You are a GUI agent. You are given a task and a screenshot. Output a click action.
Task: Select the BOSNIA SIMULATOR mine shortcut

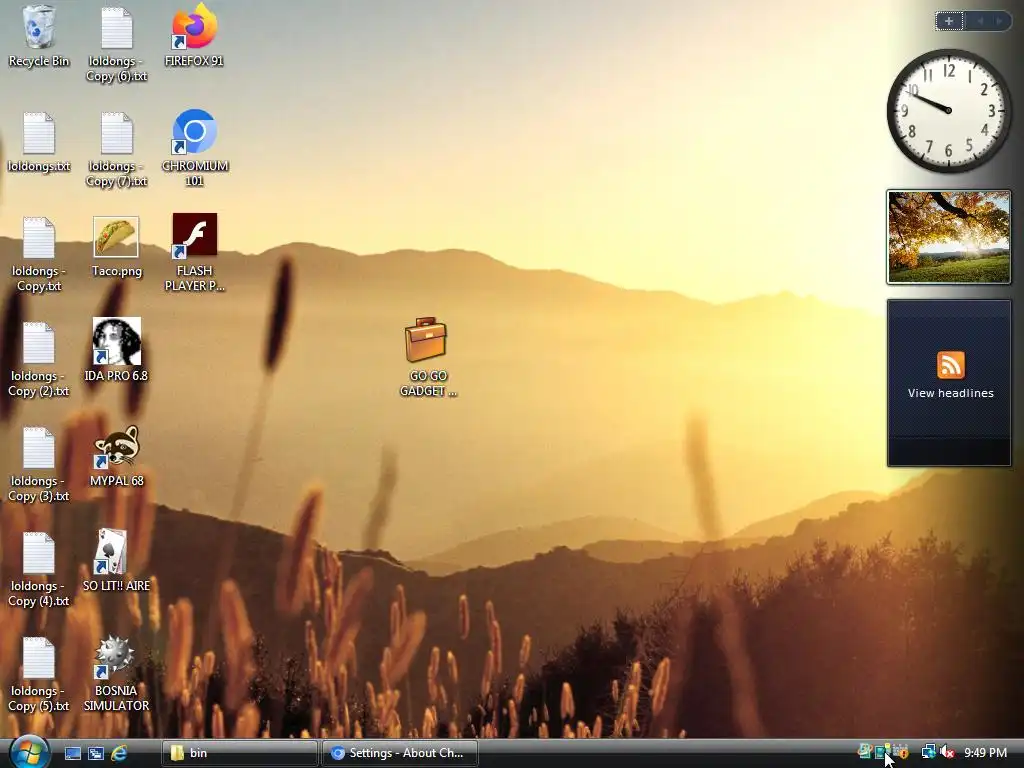[116, 673]
